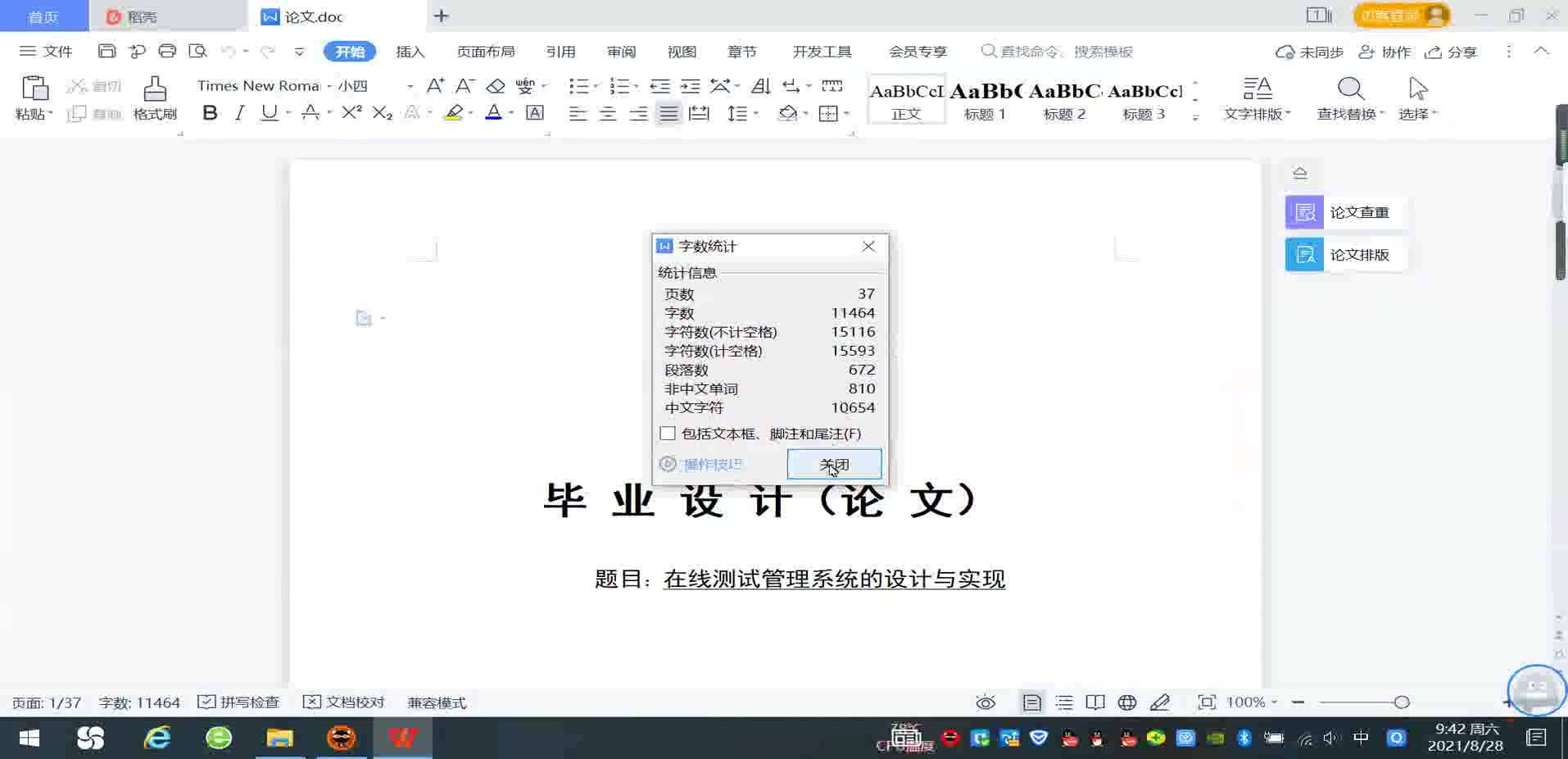Switch to reading layout view in status bar
Screen dimensions: 1568x759
tap(1095, 702)
